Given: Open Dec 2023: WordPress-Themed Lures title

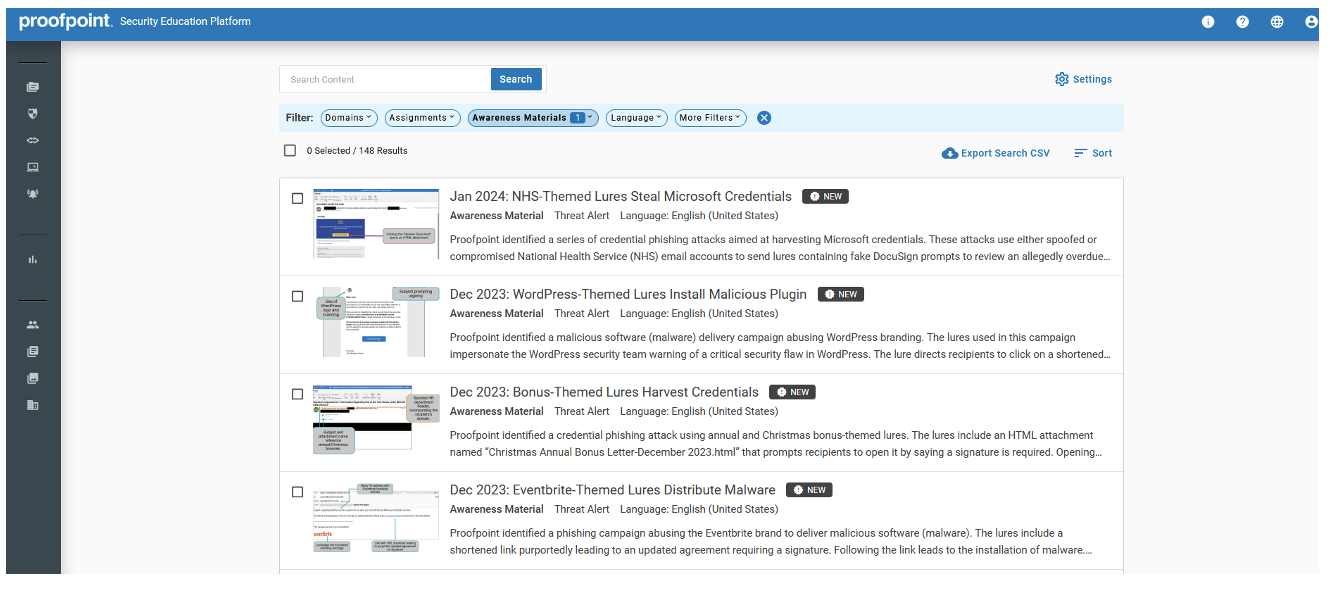Looking at the screenshot, I should (628, 294).
